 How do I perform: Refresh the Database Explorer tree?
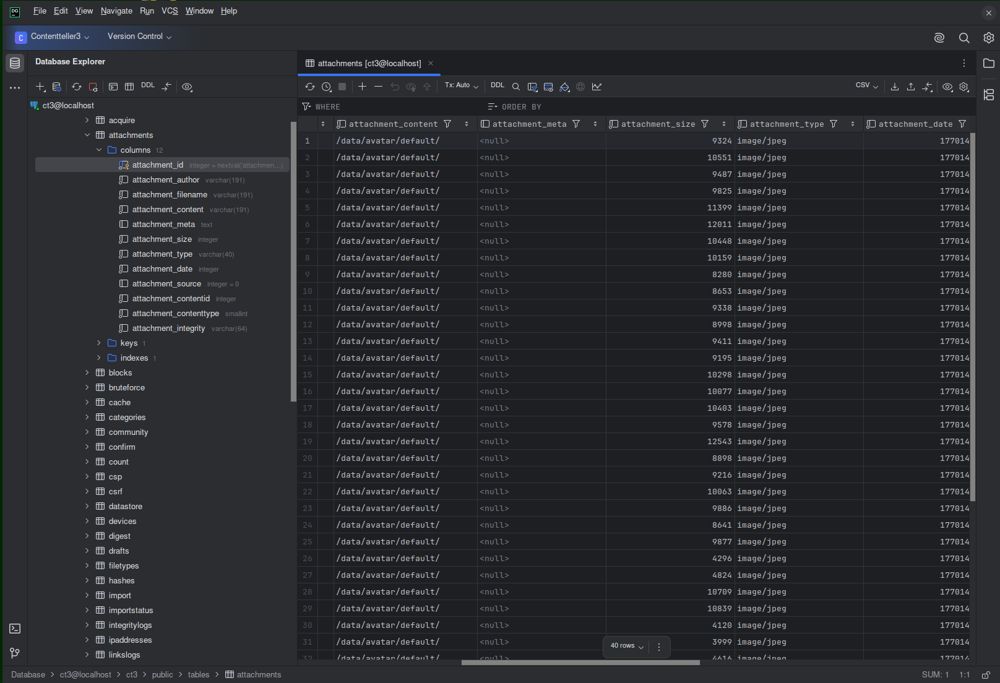coord(77,87)
